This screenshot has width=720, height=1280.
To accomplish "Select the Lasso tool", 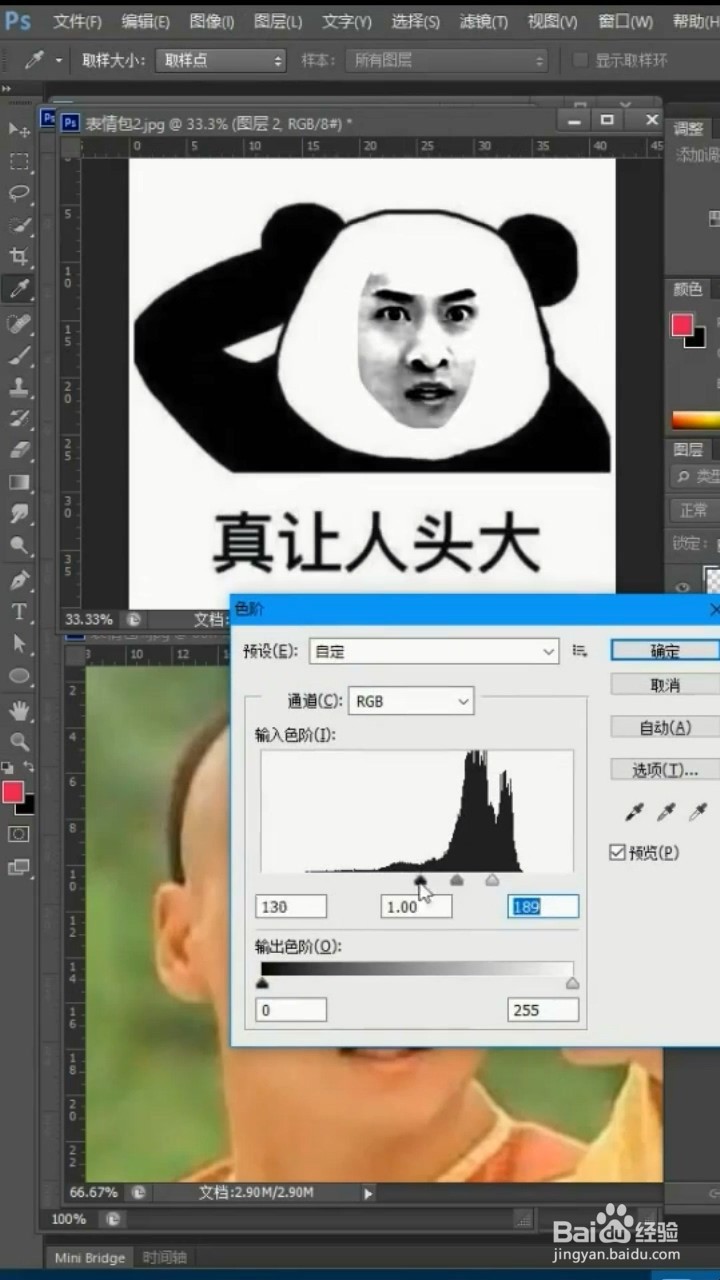I will [19, 193].
